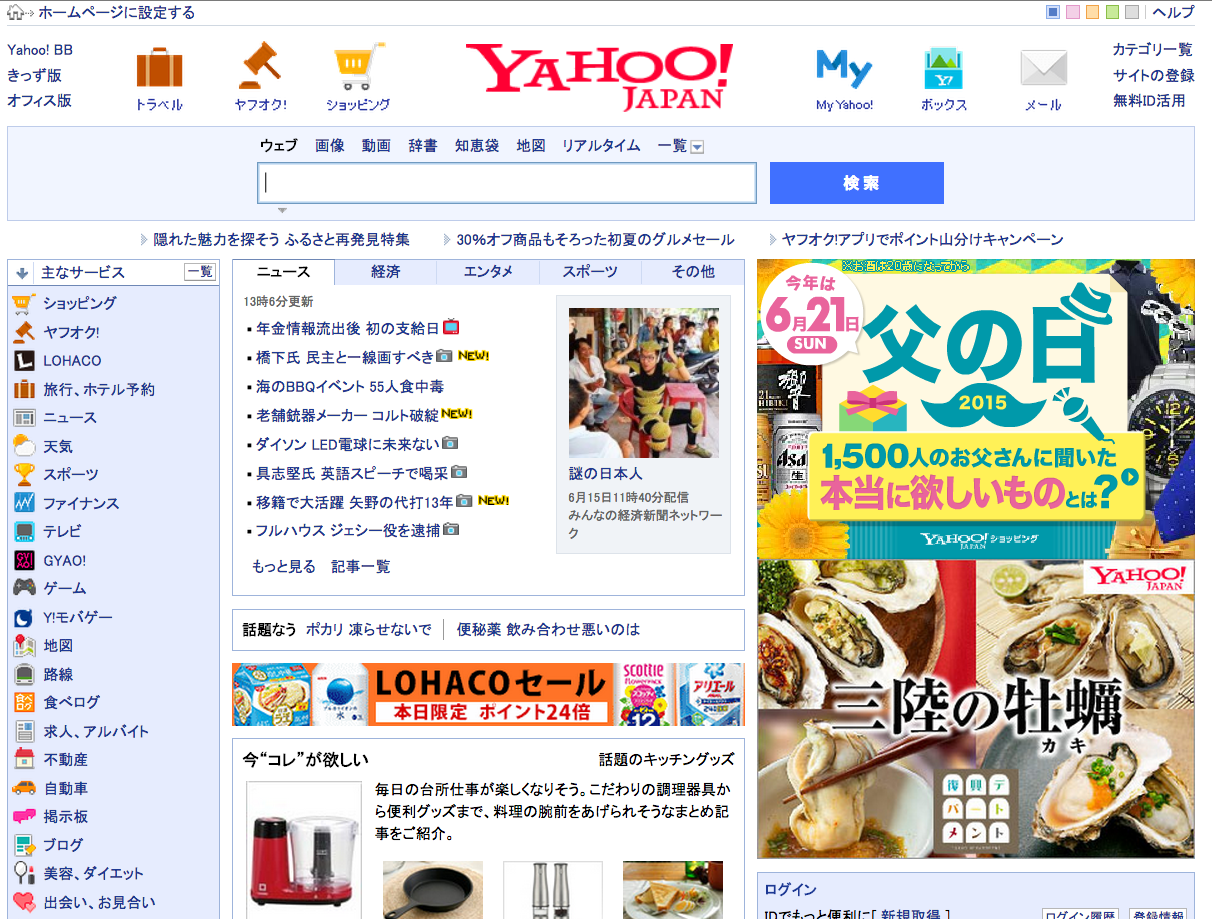Click the 食べログ icon in sidebar
This screenshot has width=1212, height=919.
click(25, 702)
